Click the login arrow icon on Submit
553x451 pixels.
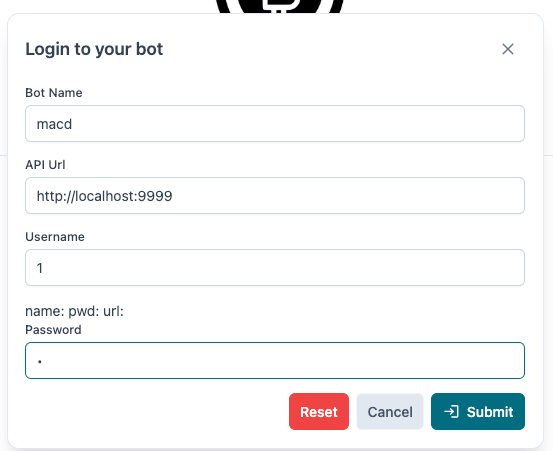click(451, 412)
